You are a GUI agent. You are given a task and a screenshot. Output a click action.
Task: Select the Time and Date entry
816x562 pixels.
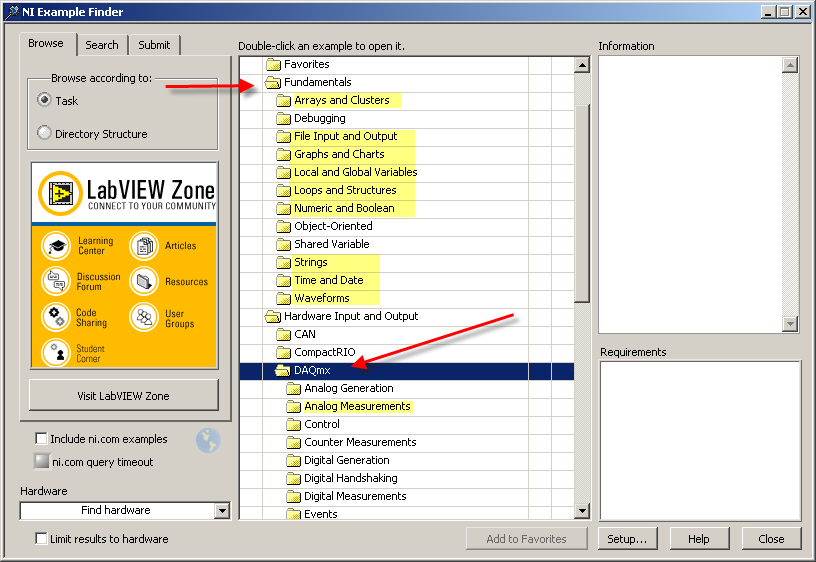(x=328, y=280)
